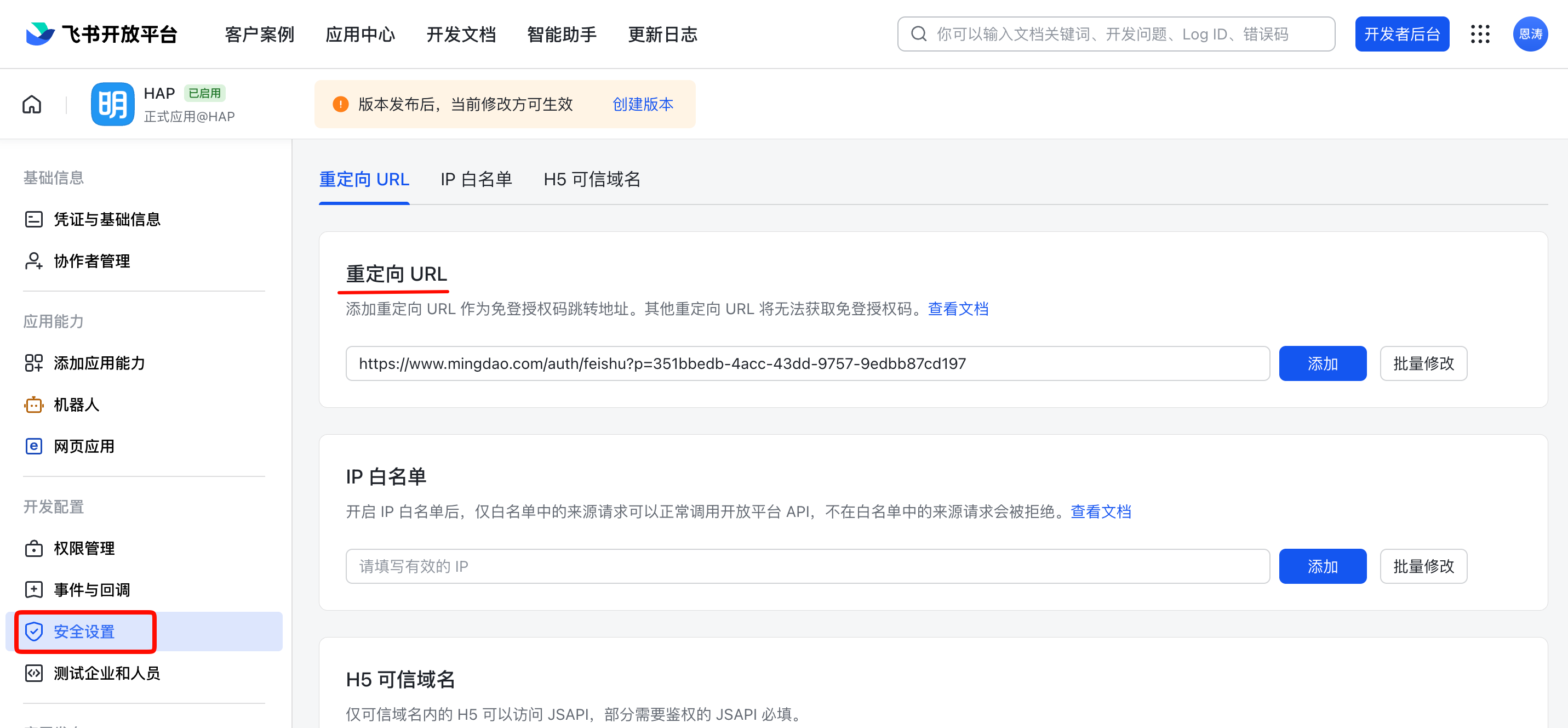The image size is (1568, 728).
Task: Click the HAP app icon
Action: (113, 104)
